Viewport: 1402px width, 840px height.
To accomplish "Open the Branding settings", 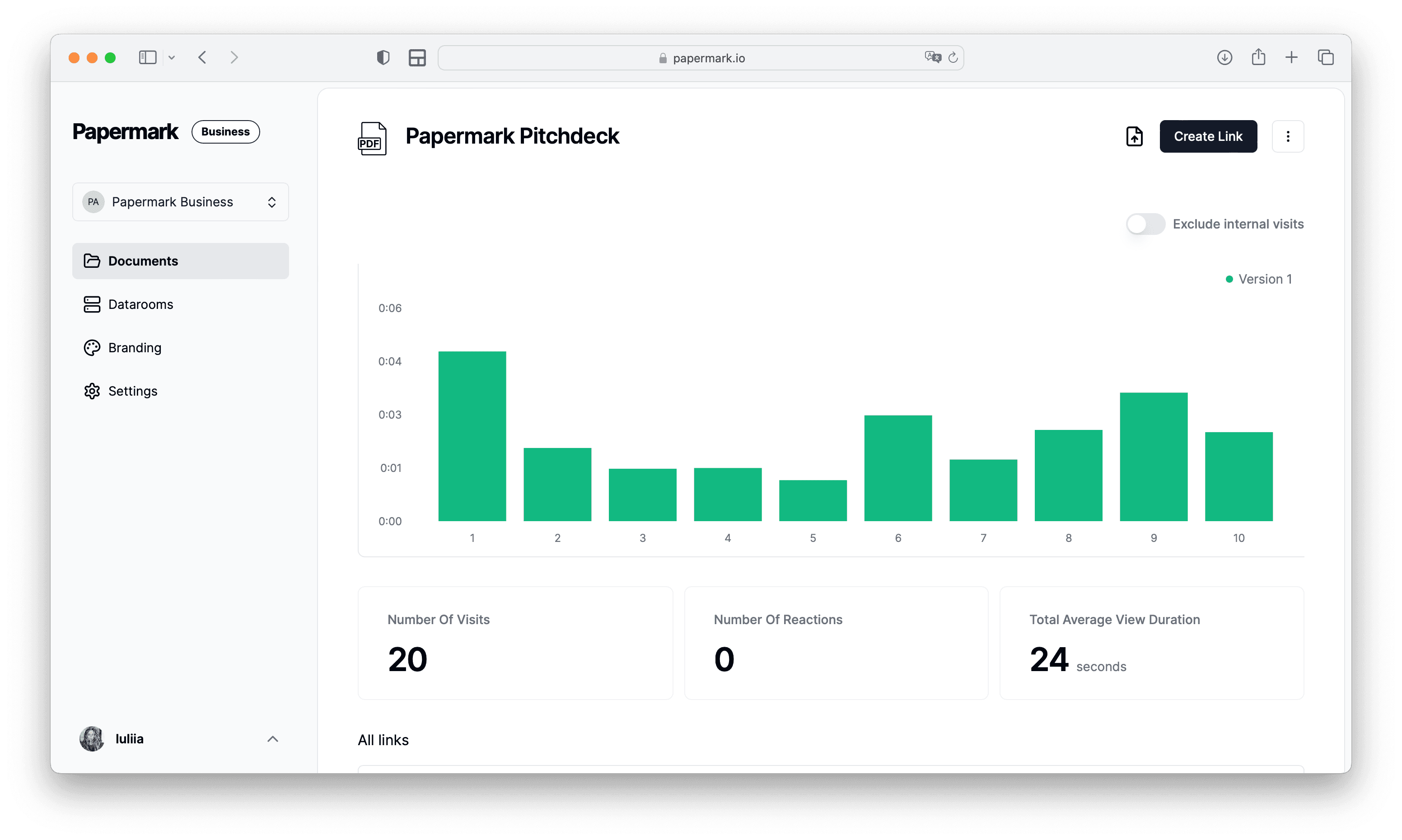I will (x=135, y=347).
